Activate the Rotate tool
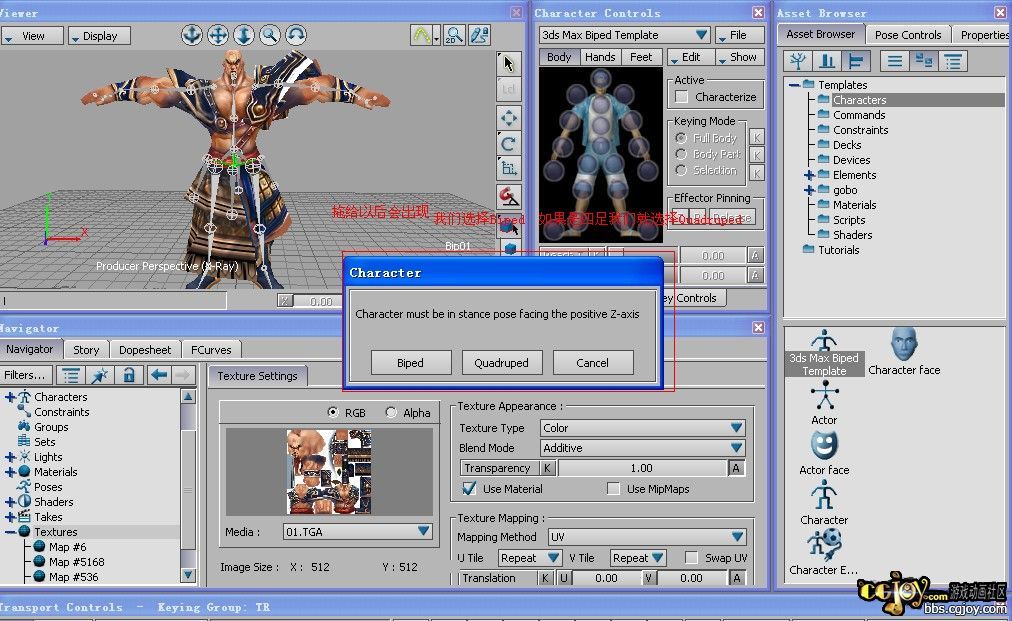This screenshot has height=621, width=1012. (x=509, y=143)
